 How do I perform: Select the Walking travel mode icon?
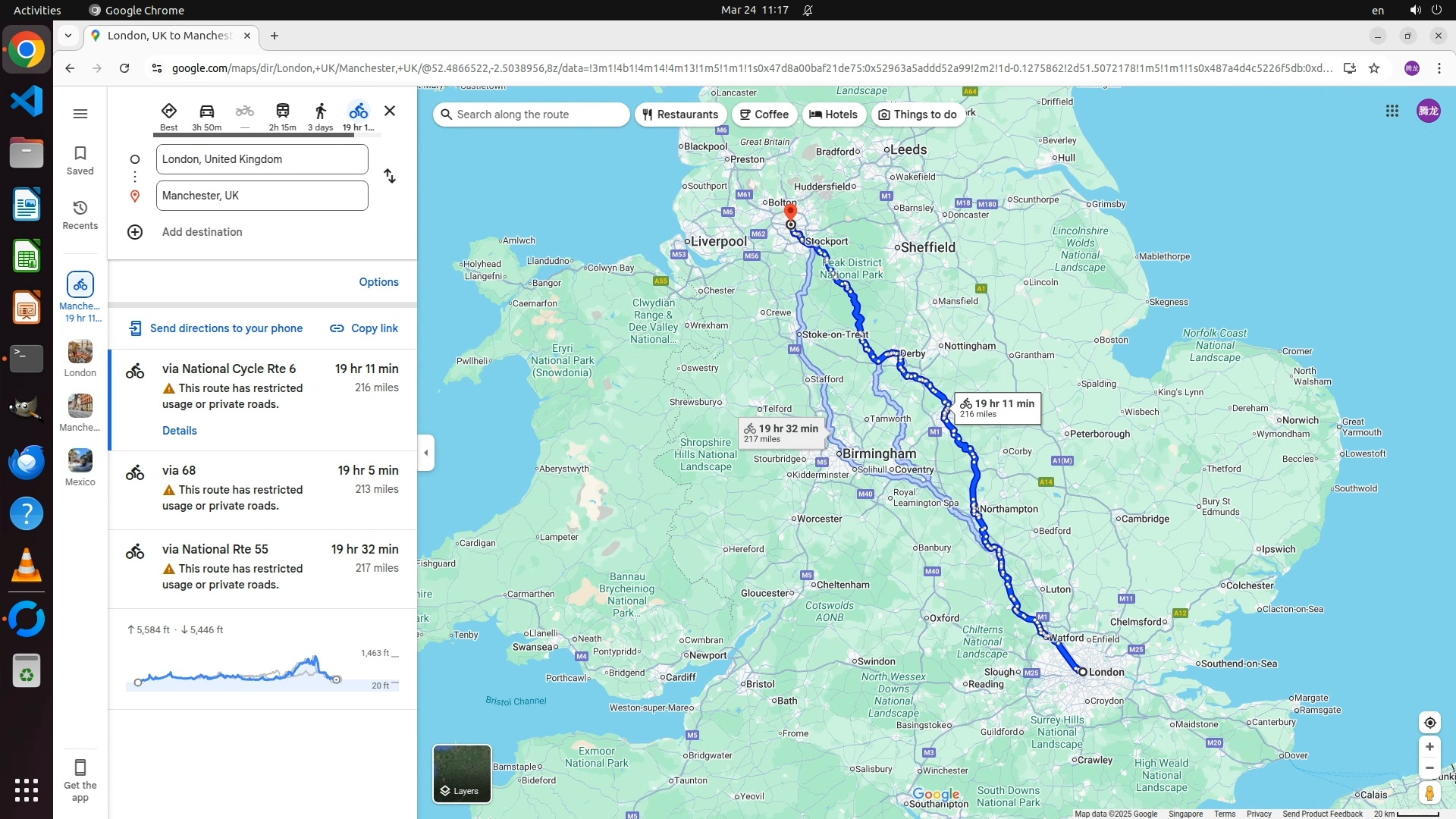pos(320,111)
